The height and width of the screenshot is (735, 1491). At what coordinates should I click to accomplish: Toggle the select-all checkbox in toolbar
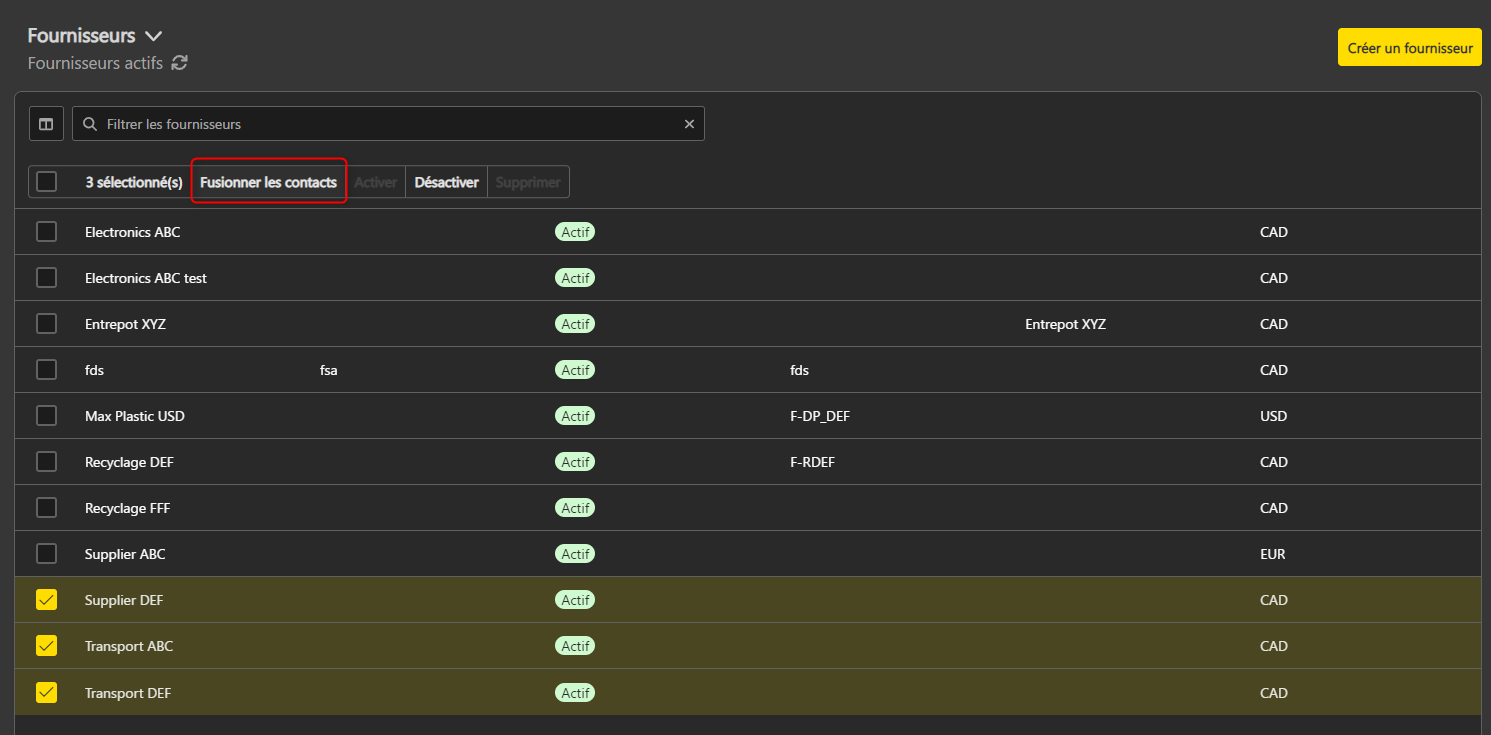point(47,182)
